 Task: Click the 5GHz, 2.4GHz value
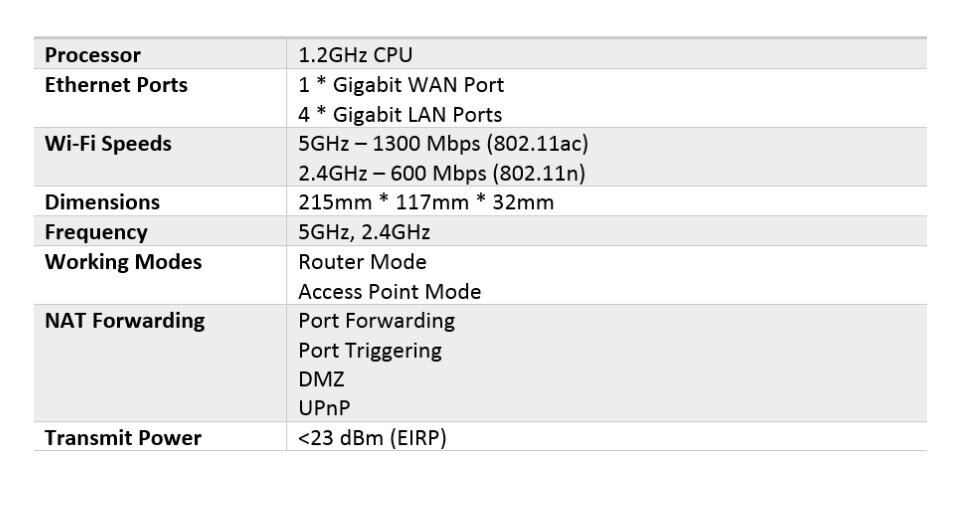point(364,232)
